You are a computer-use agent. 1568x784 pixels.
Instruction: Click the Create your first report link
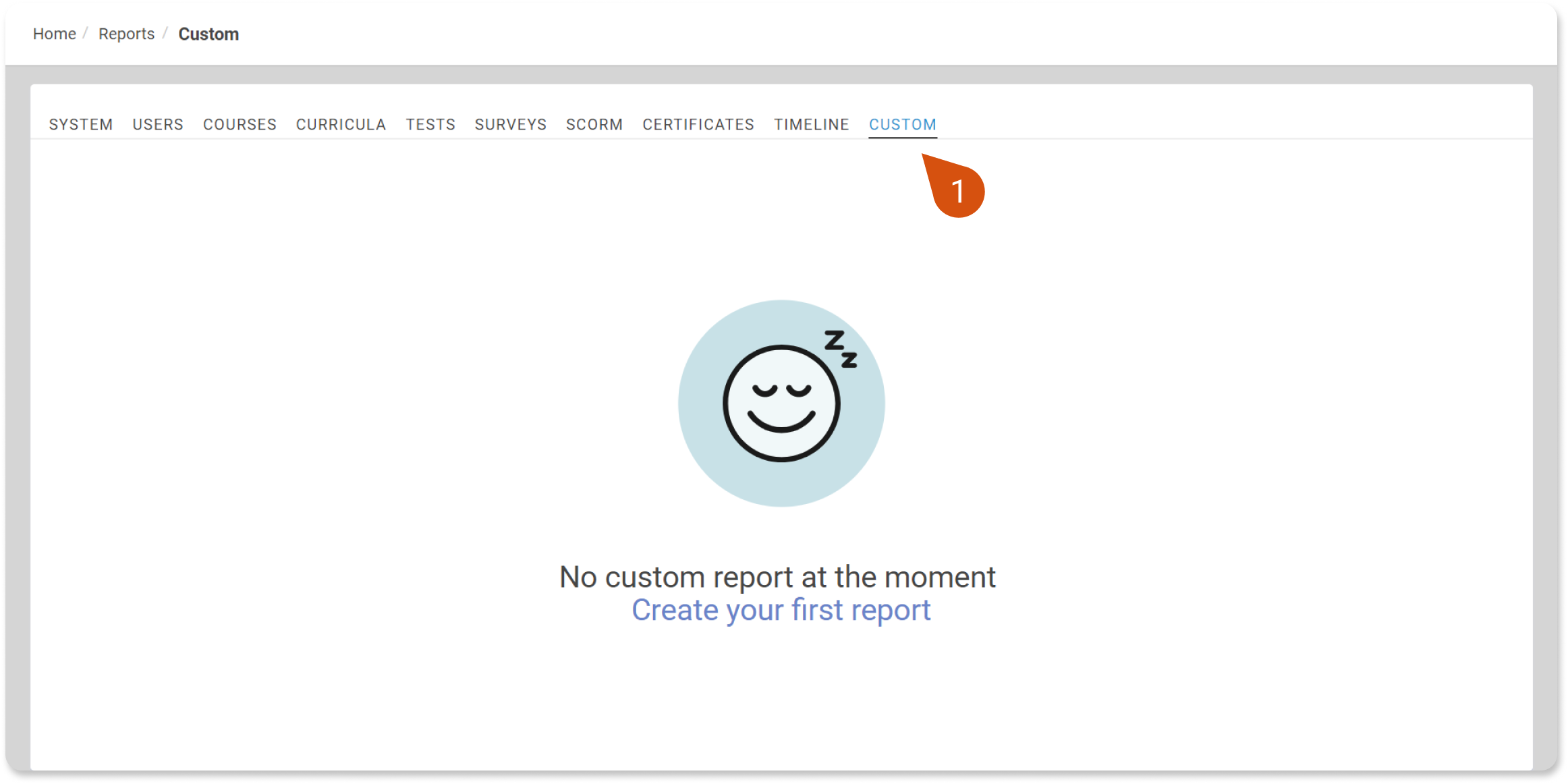[781, 610]
